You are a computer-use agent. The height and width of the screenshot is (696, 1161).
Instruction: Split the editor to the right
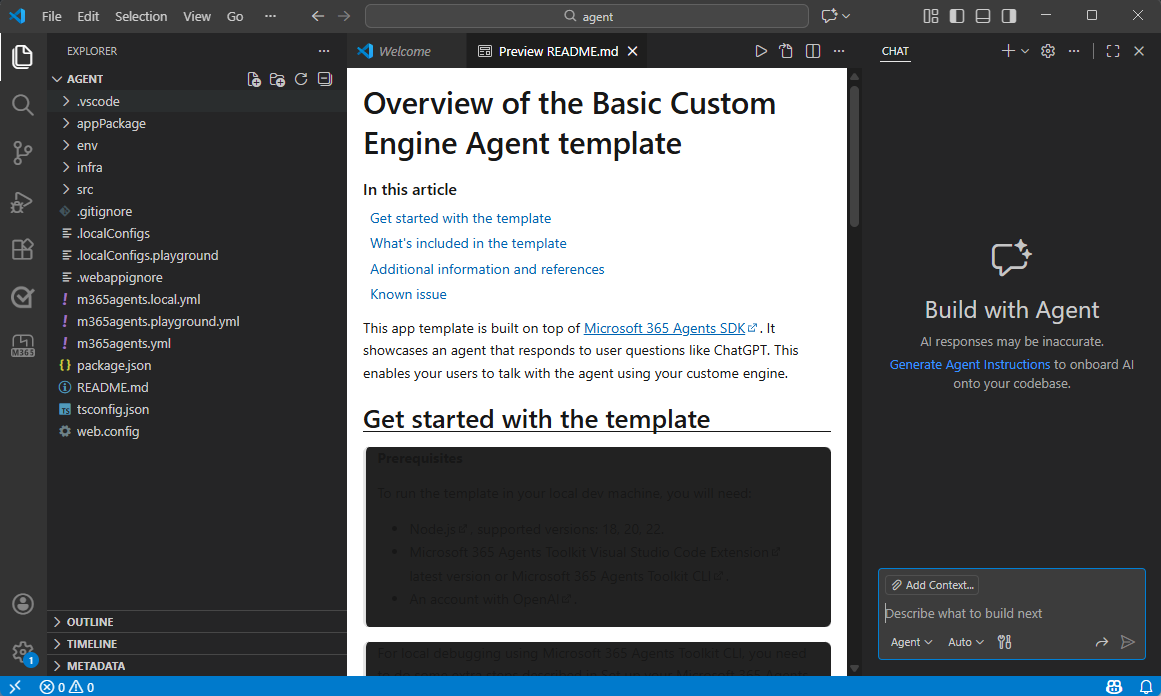tap(813, 51)
